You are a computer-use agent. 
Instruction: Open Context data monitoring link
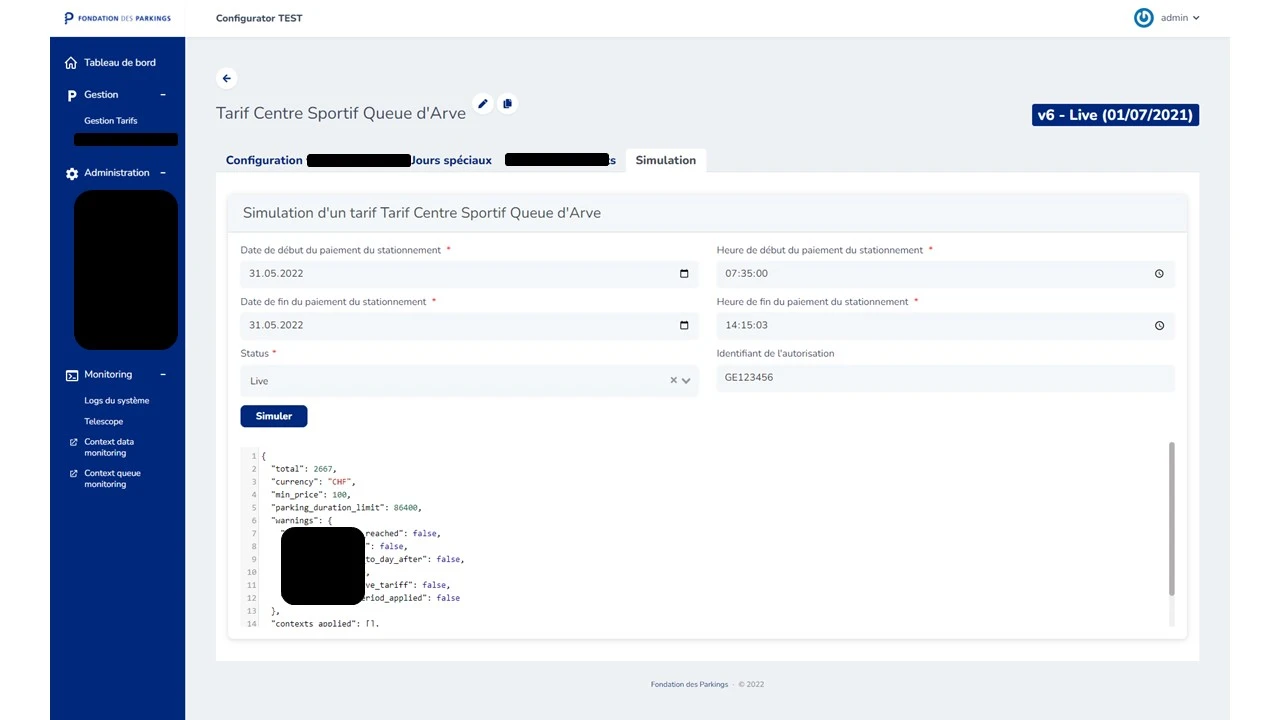[109, 447]
